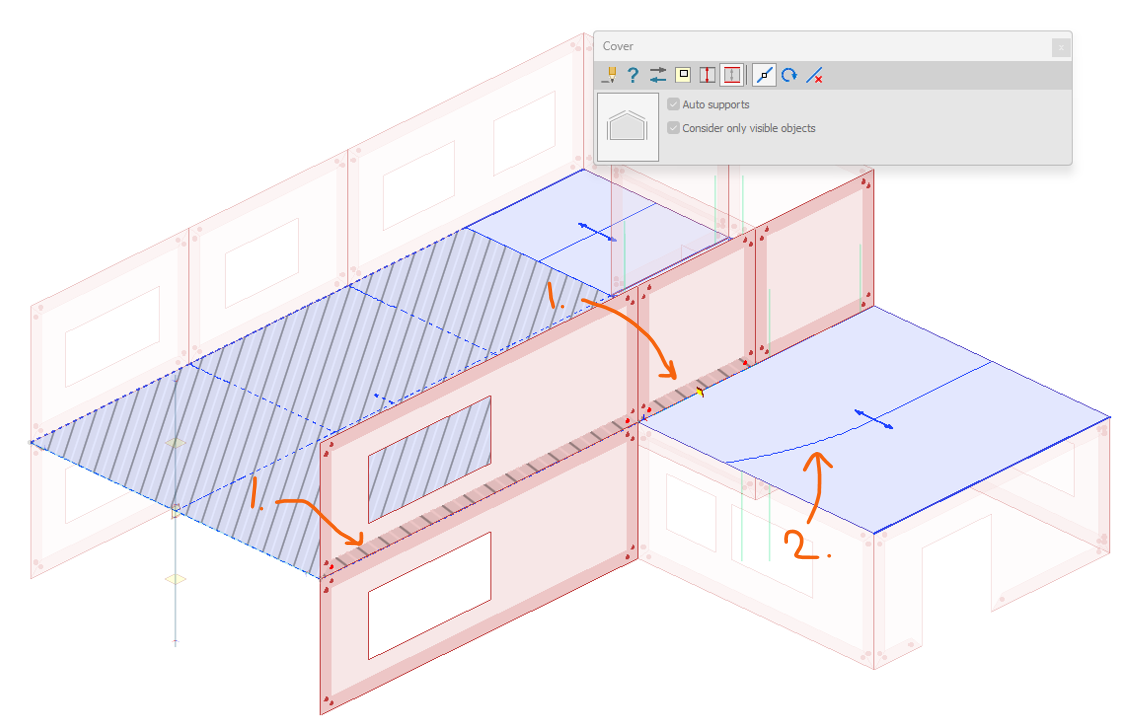Click the hatched support strip under the yellow cursor
Screen dimensions: 1147x720
(699, 386)
